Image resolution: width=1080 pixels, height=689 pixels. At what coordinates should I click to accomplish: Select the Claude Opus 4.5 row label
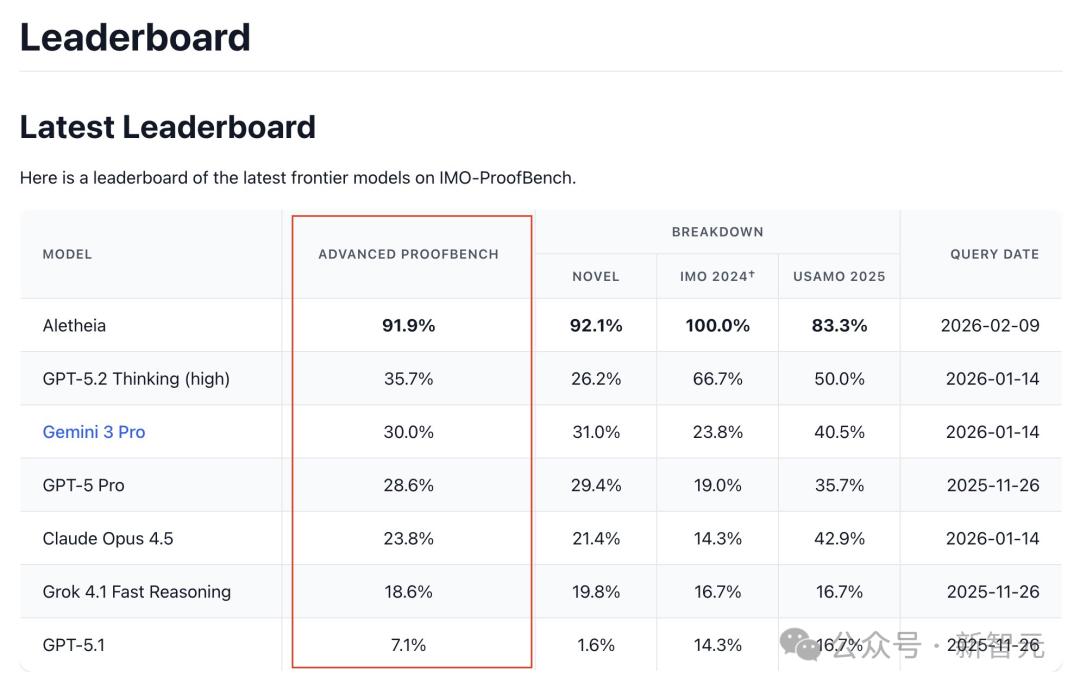click(x=108, y=539)
